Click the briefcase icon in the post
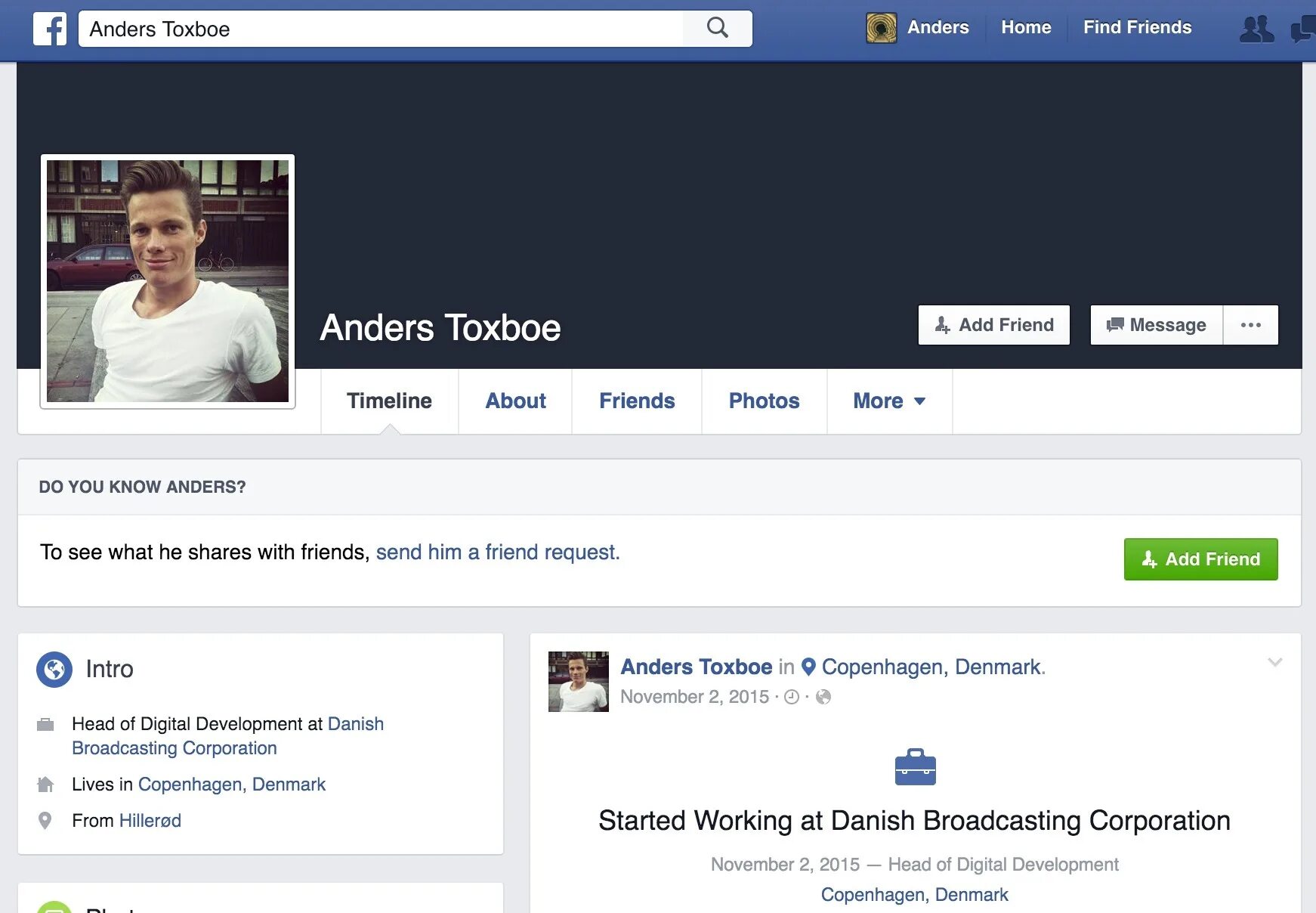1316x913 pixels. point(915,767)
